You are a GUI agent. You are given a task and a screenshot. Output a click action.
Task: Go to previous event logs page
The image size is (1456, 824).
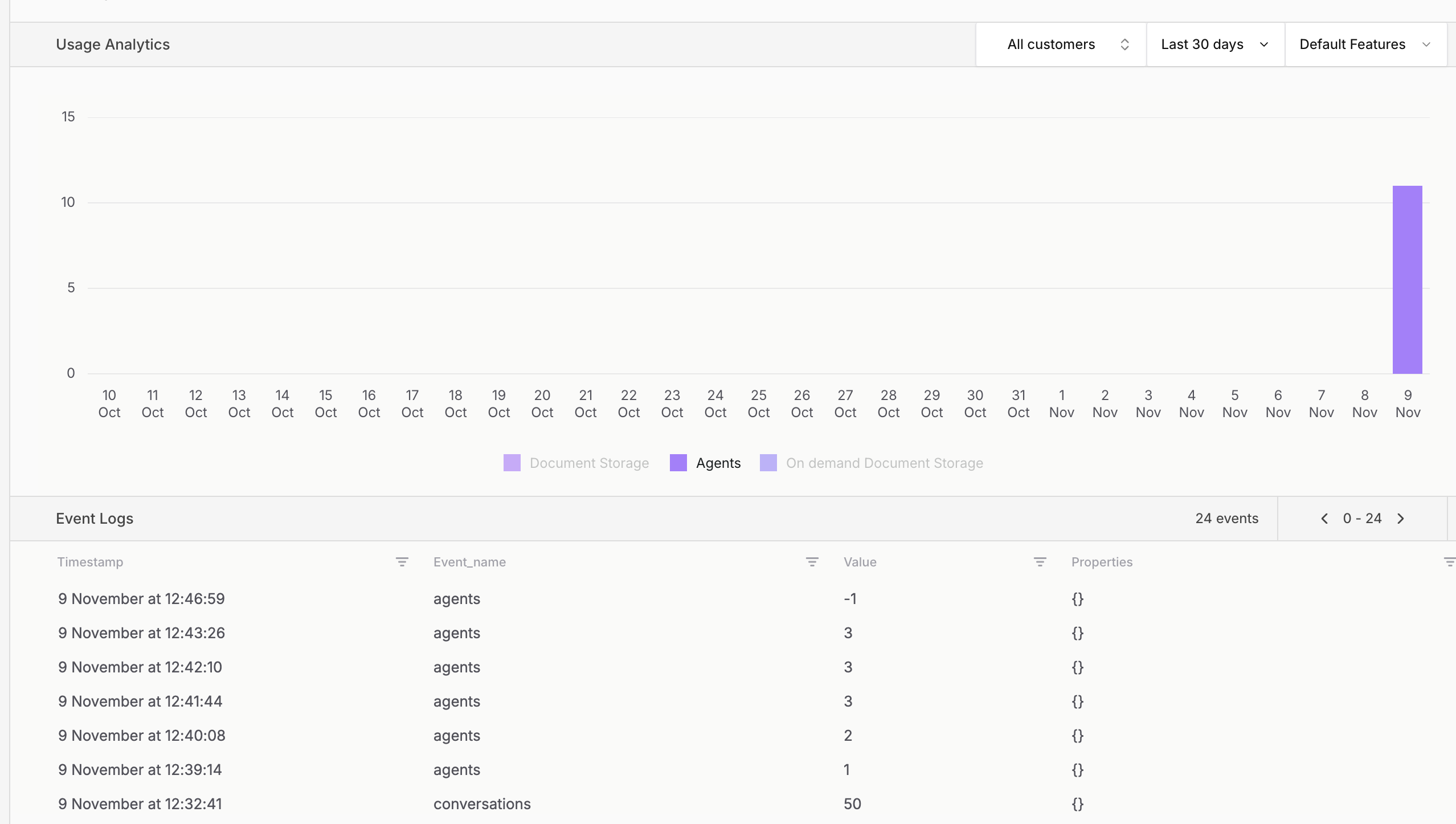click(x=1324, y=519)
